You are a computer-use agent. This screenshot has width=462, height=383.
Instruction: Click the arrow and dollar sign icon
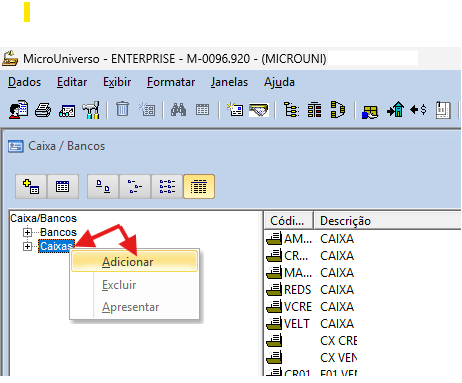[418, 109]
